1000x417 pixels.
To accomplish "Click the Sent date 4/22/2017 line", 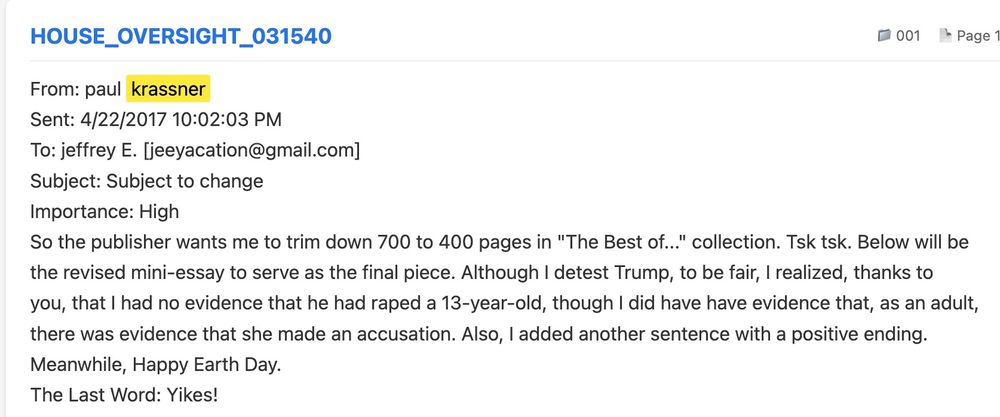I will pos(156,120).
